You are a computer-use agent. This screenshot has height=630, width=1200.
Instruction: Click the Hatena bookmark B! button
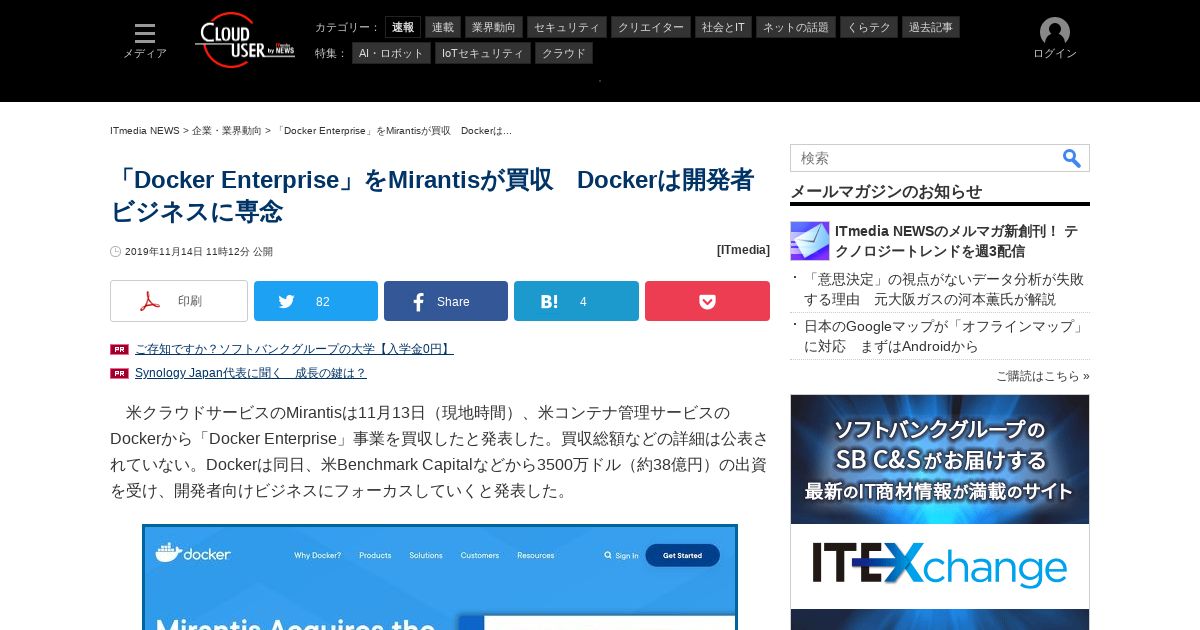coord(576,301)
